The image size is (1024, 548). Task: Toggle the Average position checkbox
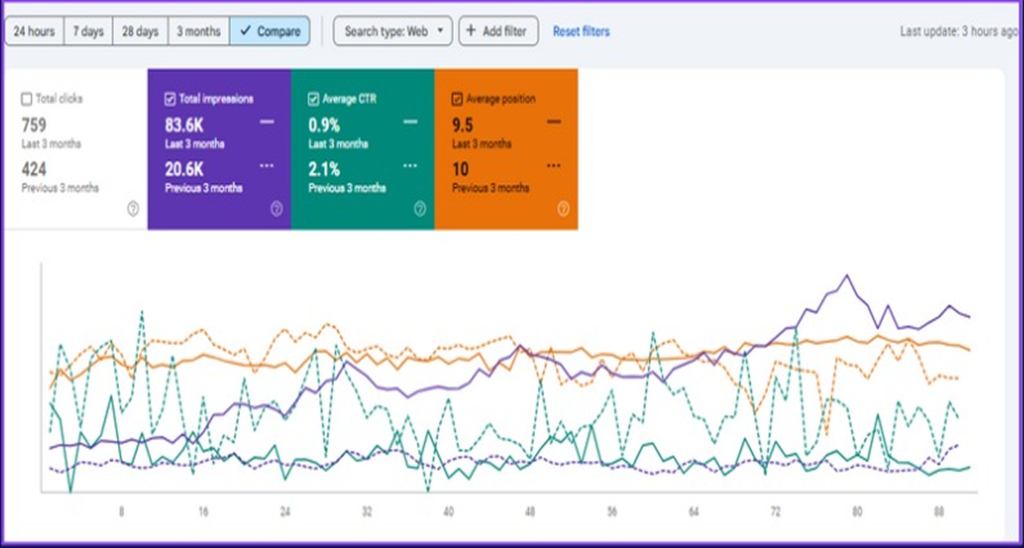click(x=458, y=99)
